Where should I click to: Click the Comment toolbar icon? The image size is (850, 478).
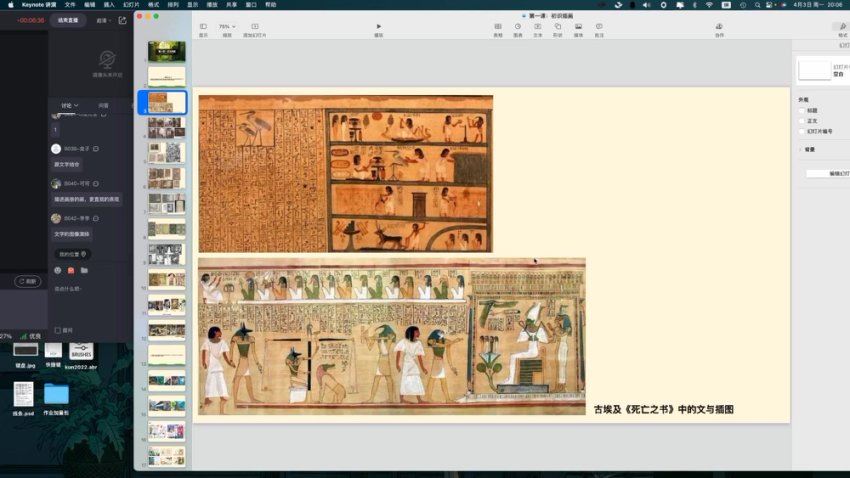pyautogui.click(x=599, y=27)
